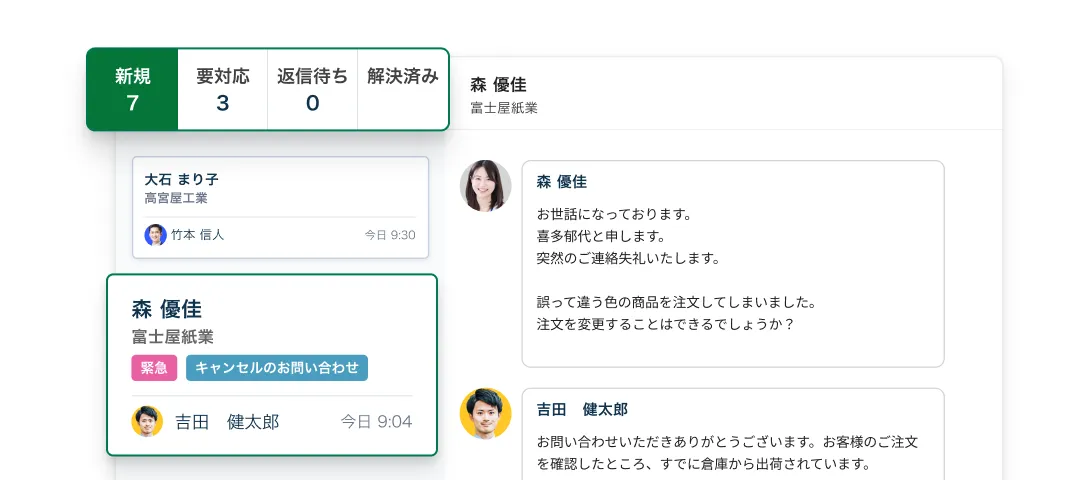Viewport: 1080px width, 480px height.
Task: Click 吉田 健太郎's profile photo in the thread
Action: coord(486,413)
